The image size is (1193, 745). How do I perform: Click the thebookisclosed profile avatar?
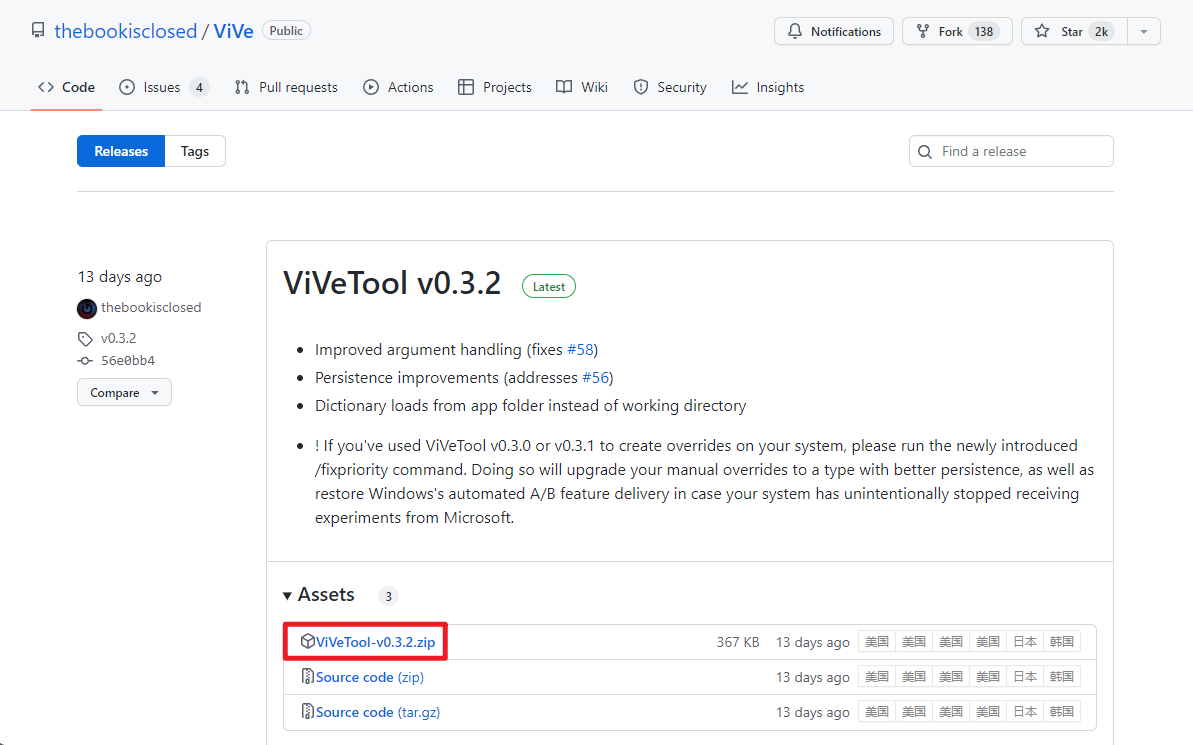pos(87,308)
